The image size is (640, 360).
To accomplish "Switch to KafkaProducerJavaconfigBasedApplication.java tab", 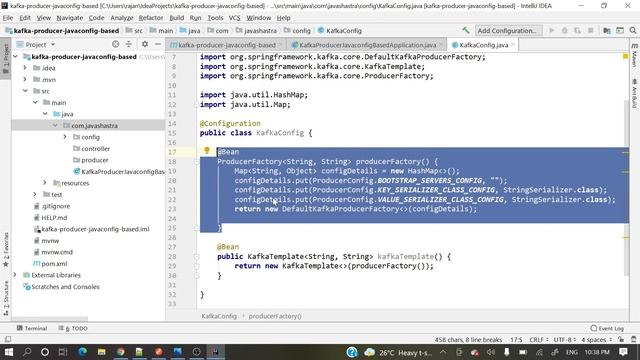I will click(x=367, y=45).
